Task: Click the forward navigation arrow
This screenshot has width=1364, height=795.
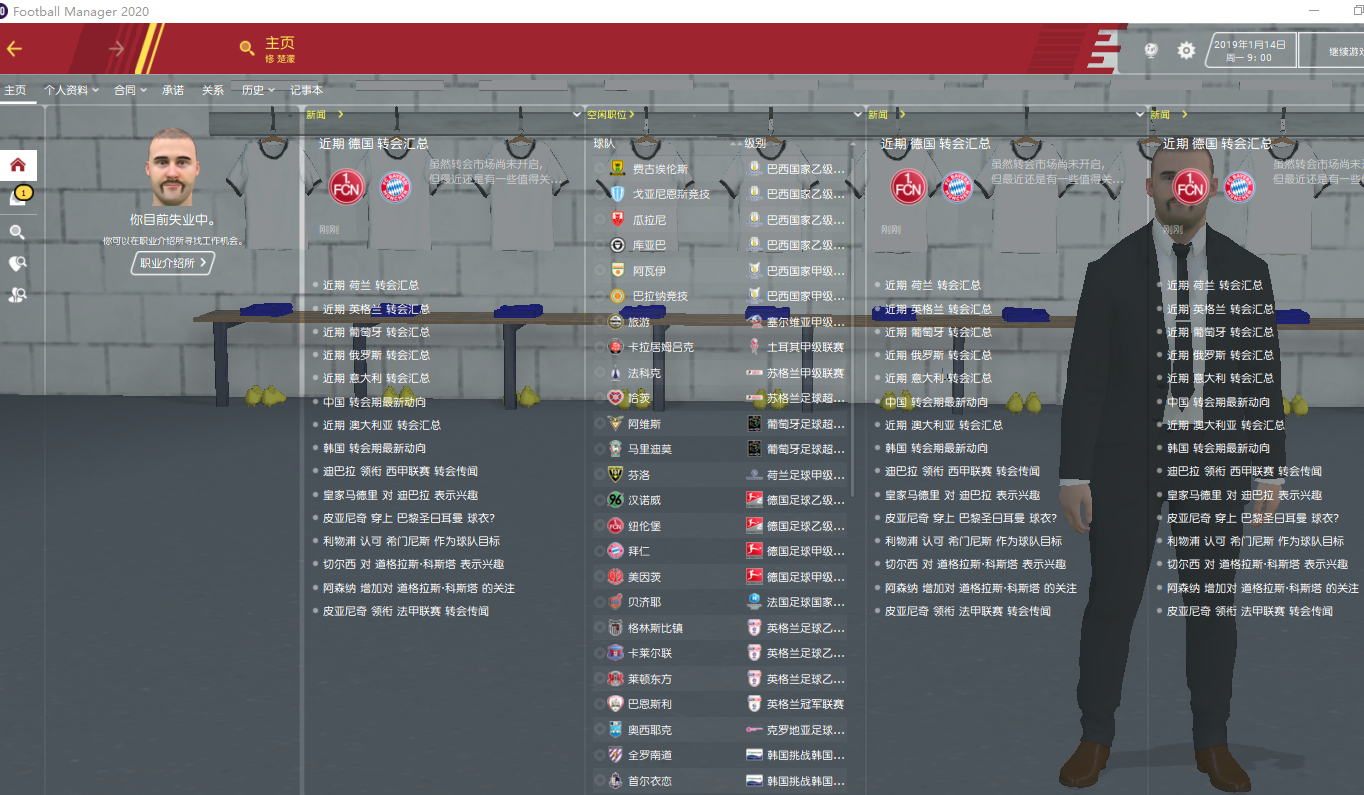Action: pyautogui.click(x=117, y=48)
